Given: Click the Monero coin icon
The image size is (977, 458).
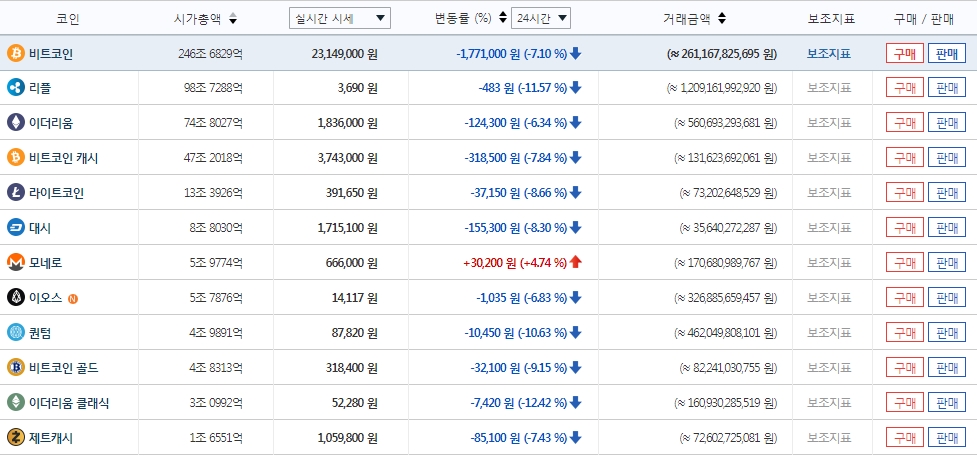Looking at the screenshot, I should point(16,262).
